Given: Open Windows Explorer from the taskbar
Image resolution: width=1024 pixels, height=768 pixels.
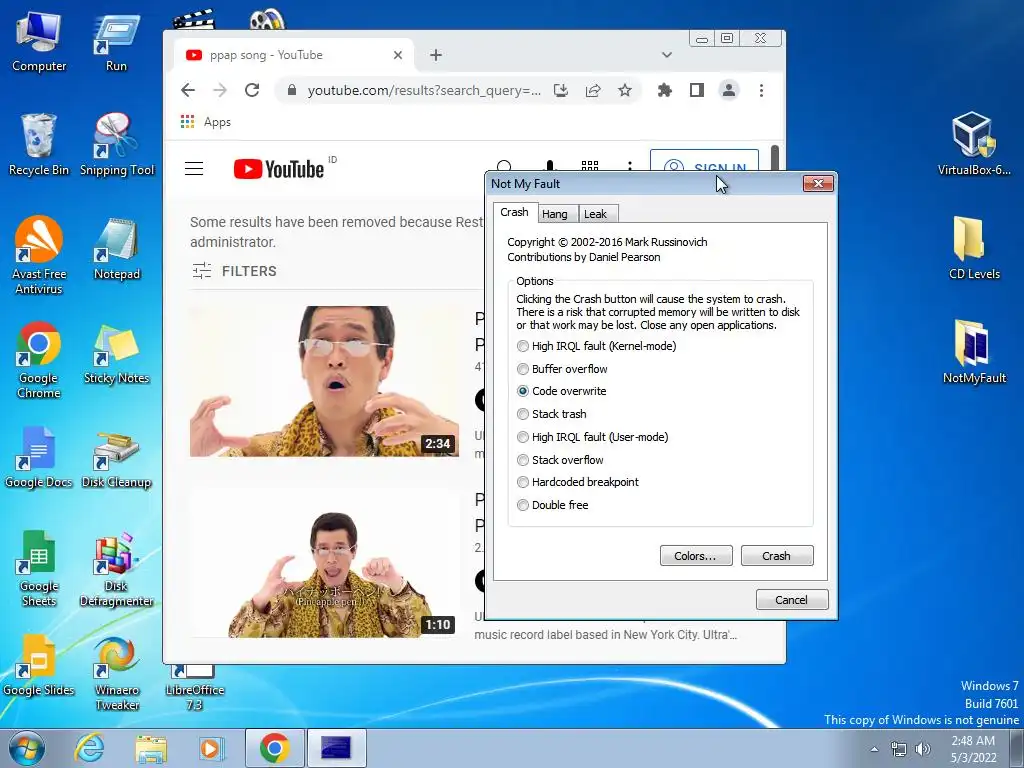Looking at the screenshot, I should [x=151, y=748].
